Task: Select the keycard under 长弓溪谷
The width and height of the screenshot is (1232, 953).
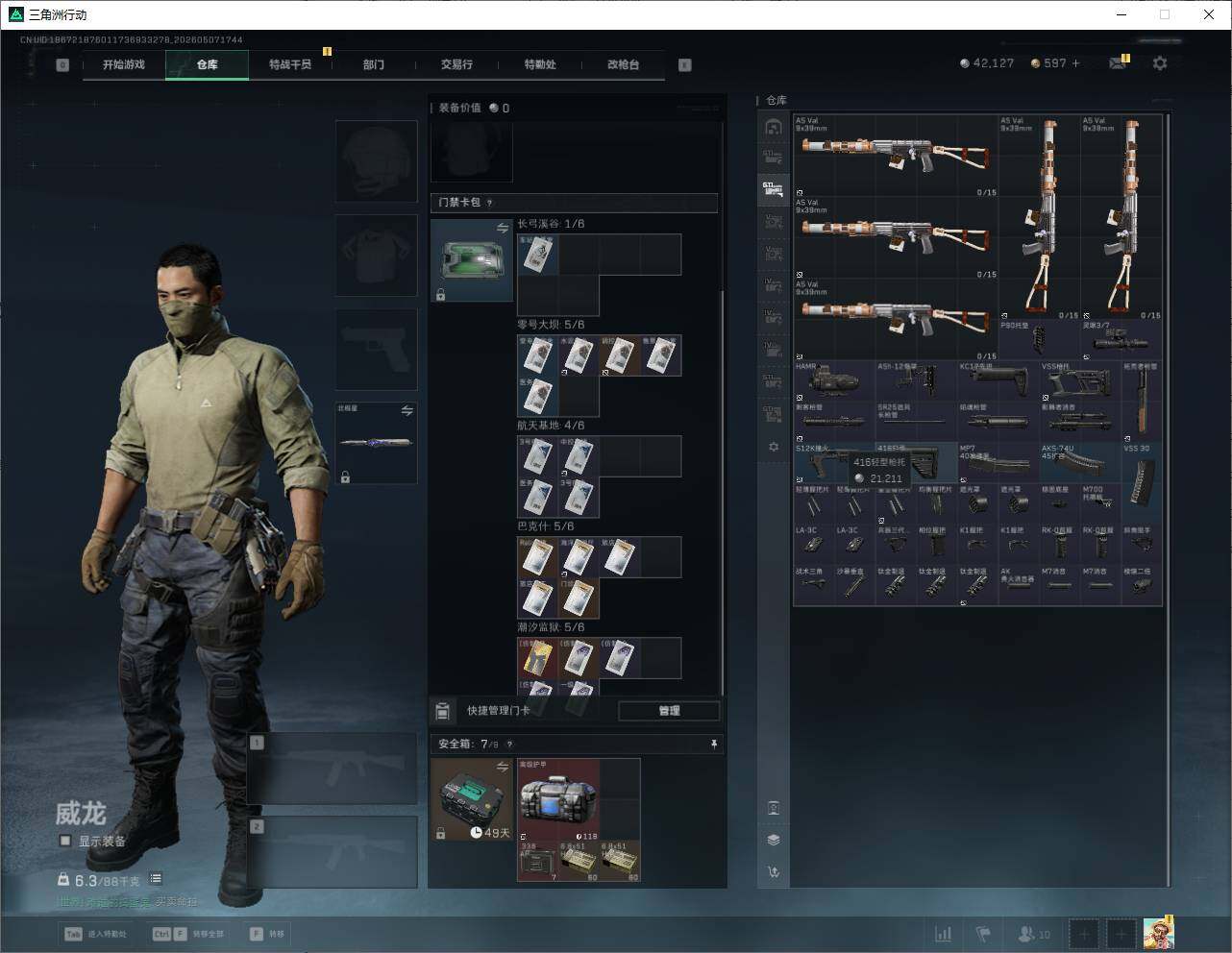Action: click(538, 255)
